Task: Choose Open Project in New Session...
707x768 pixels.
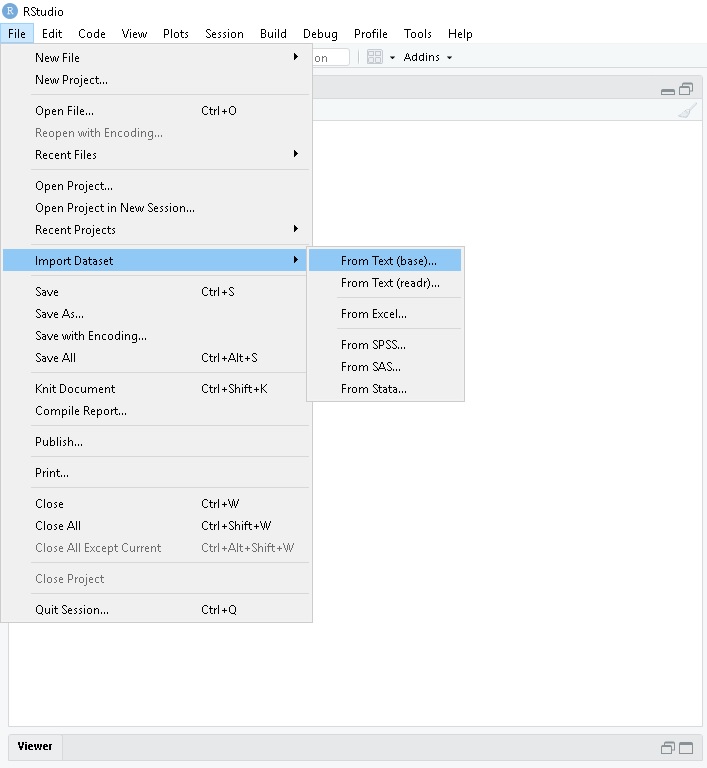Action: point(157,208)
